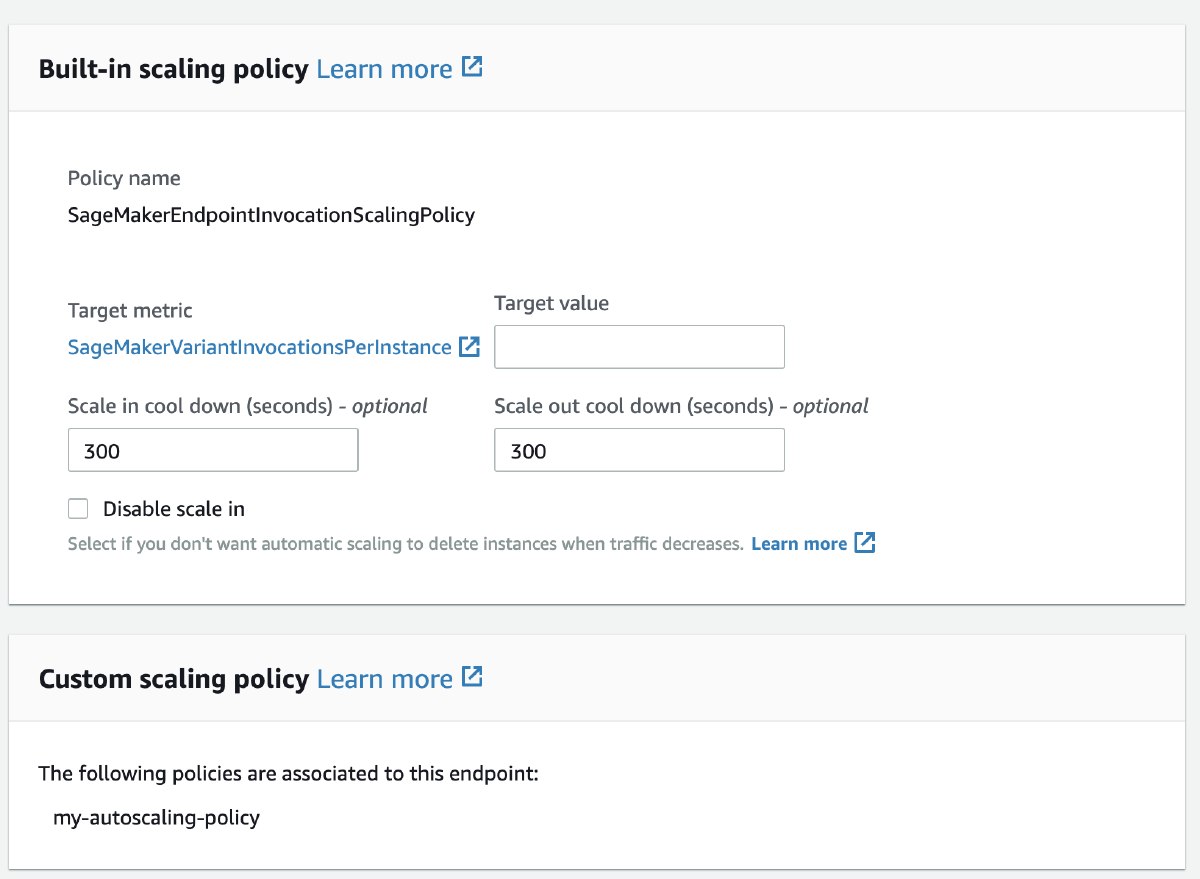Select SageMakerEndpointInvocationScalingPolicy policy name text
1200x879 pixels.
(x=271, y=214)
